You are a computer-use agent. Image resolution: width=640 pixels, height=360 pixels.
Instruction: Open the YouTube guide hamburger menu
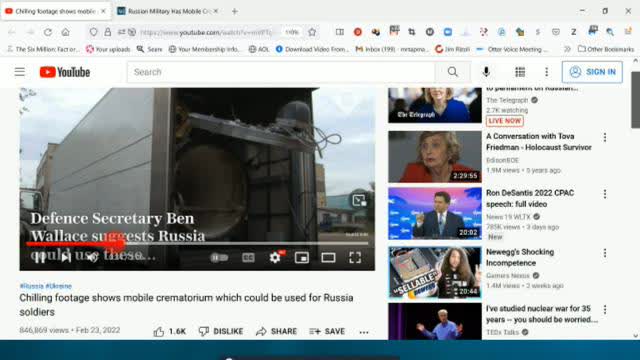click(20, 72)
